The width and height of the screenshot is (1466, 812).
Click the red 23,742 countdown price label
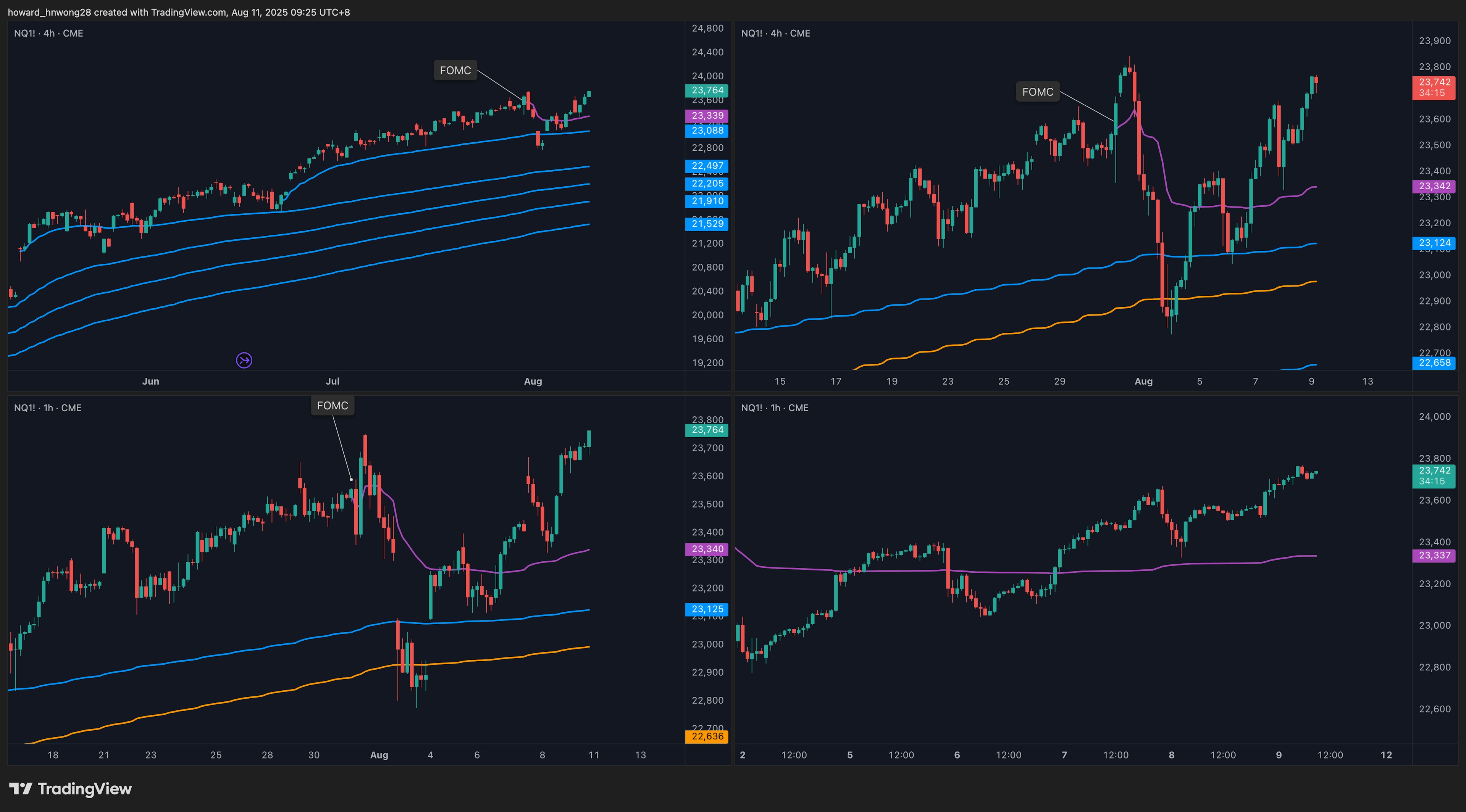point(1434,87)
